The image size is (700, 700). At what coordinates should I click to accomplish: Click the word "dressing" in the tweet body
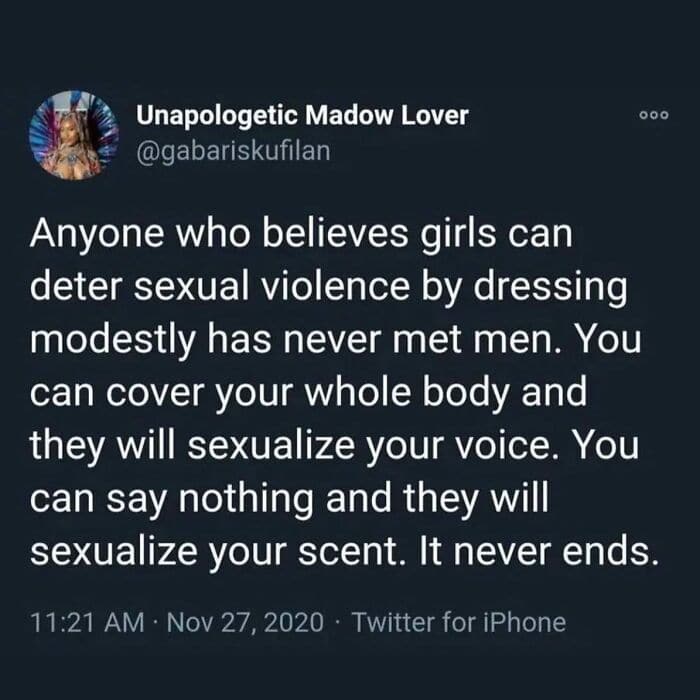pyautogui.click(x=550, y=288)
